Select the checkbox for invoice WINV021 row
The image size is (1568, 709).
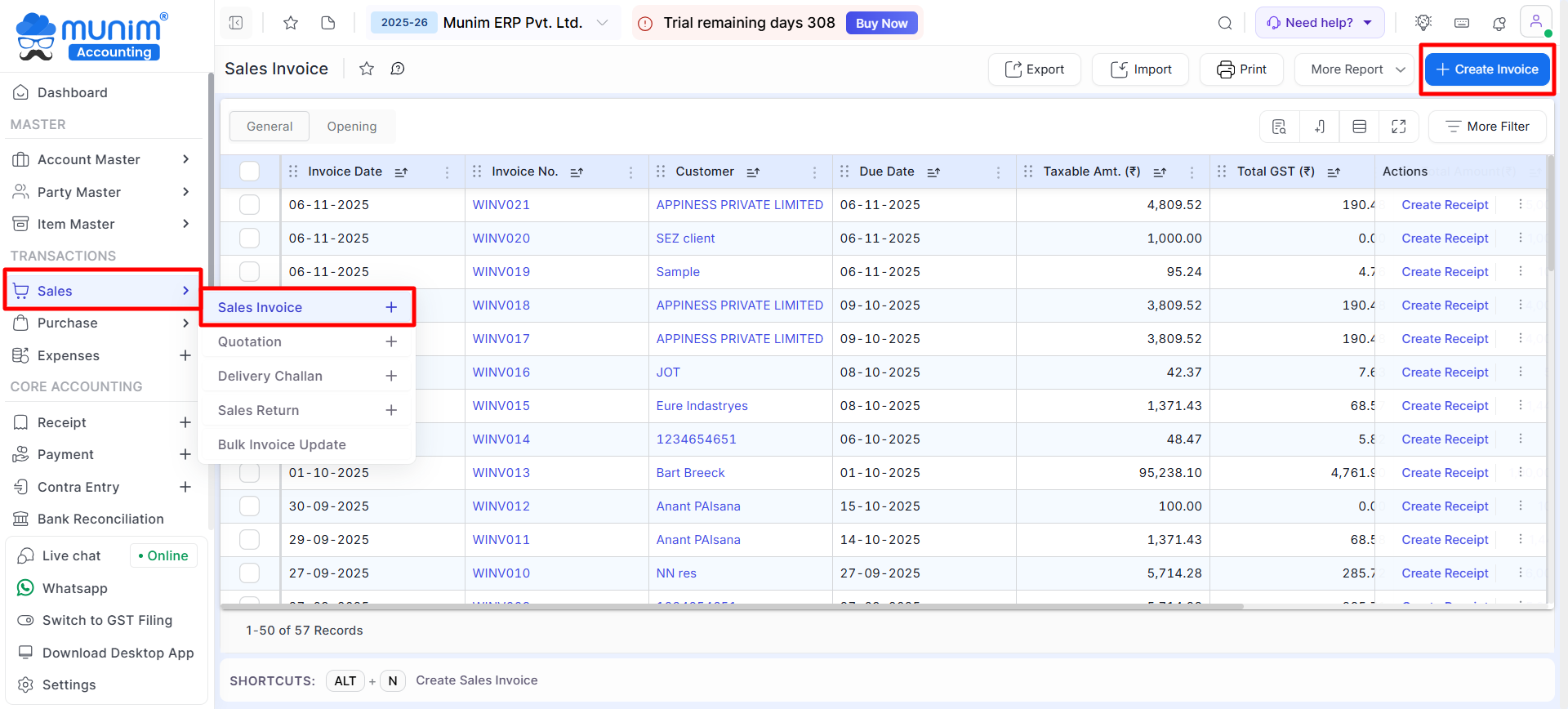click(x=249, y=205)
